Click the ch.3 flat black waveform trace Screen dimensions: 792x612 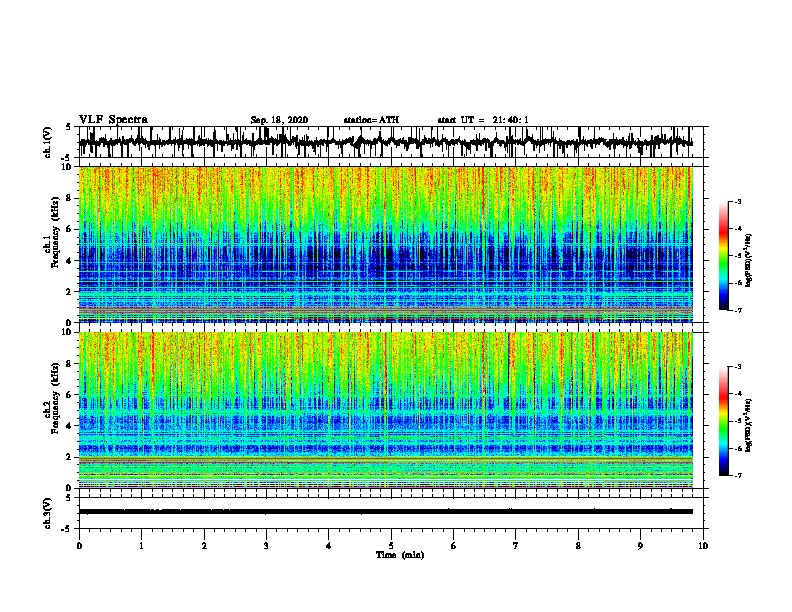[385, 512]
